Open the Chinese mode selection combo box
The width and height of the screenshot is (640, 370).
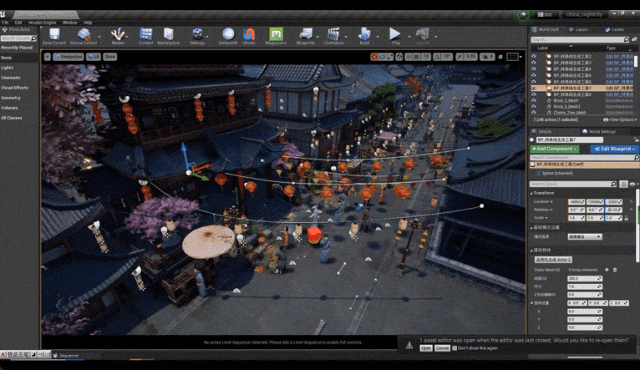pos(584,237)
